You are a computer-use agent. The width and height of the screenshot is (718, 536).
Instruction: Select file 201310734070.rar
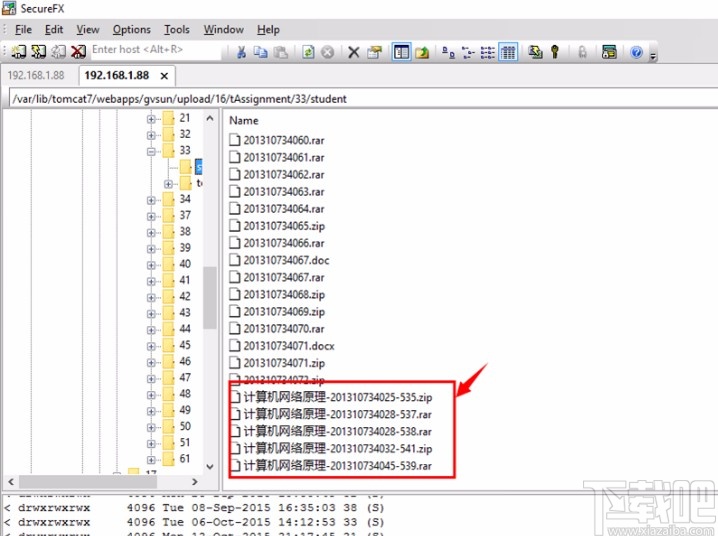tap(284, 329)
